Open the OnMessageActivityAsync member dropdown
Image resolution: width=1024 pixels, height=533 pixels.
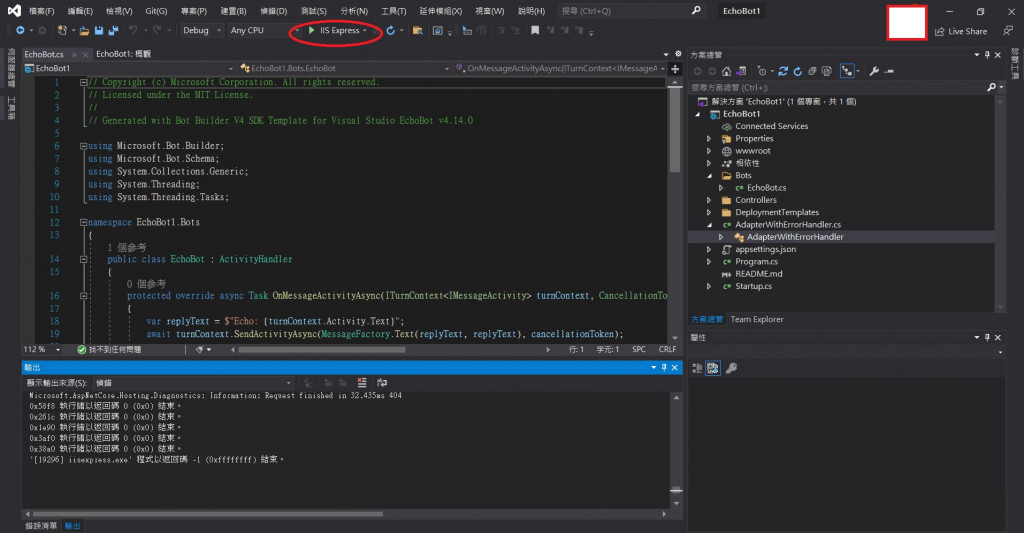[x=560, y=68]
